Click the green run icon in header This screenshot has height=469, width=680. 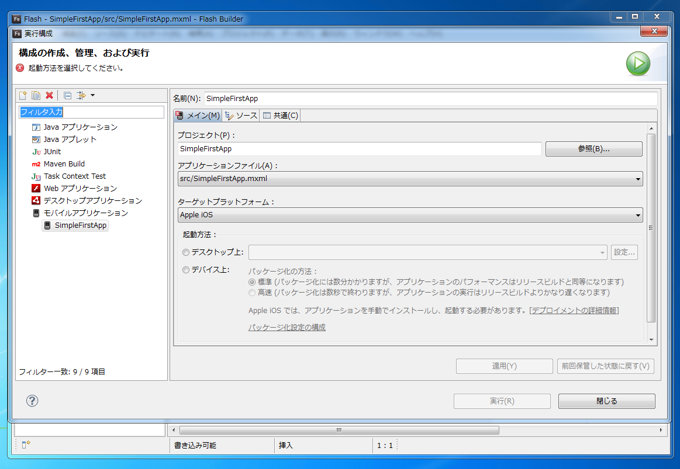pos(638,63)
